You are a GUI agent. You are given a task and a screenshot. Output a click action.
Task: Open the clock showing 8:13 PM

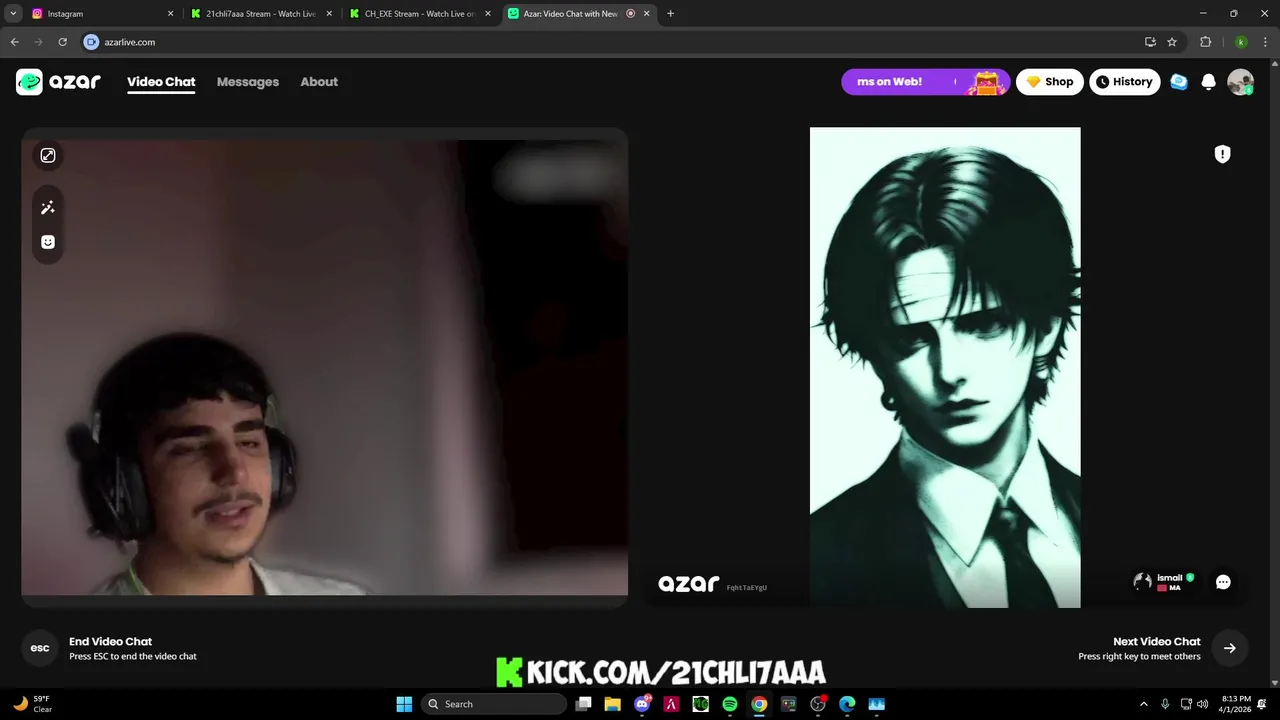(x=1236, y=704)
